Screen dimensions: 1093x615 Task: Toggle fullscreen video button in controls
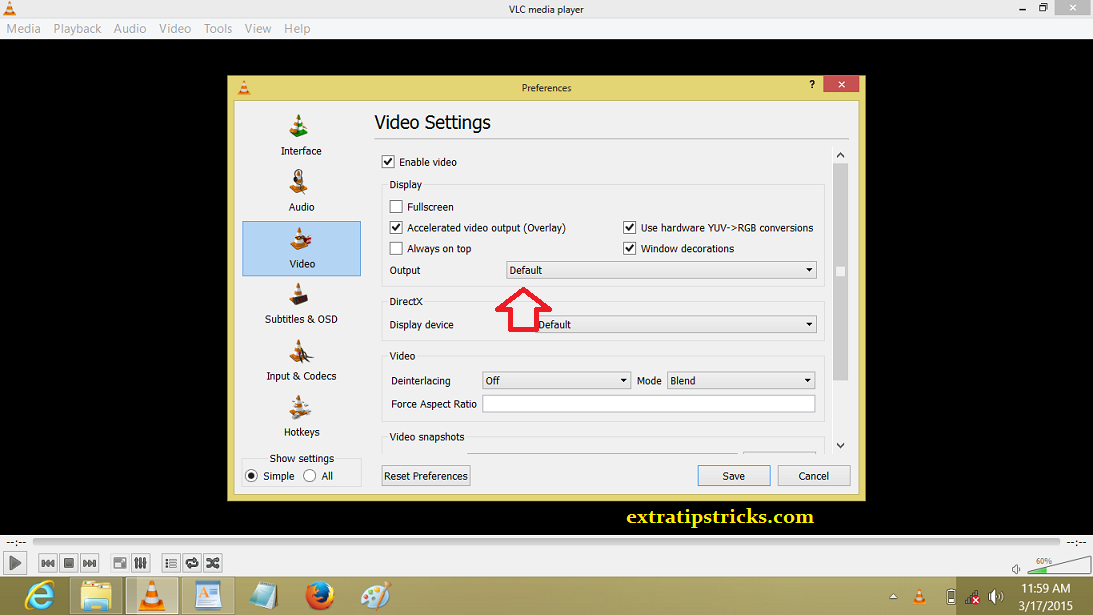point(120,563)
